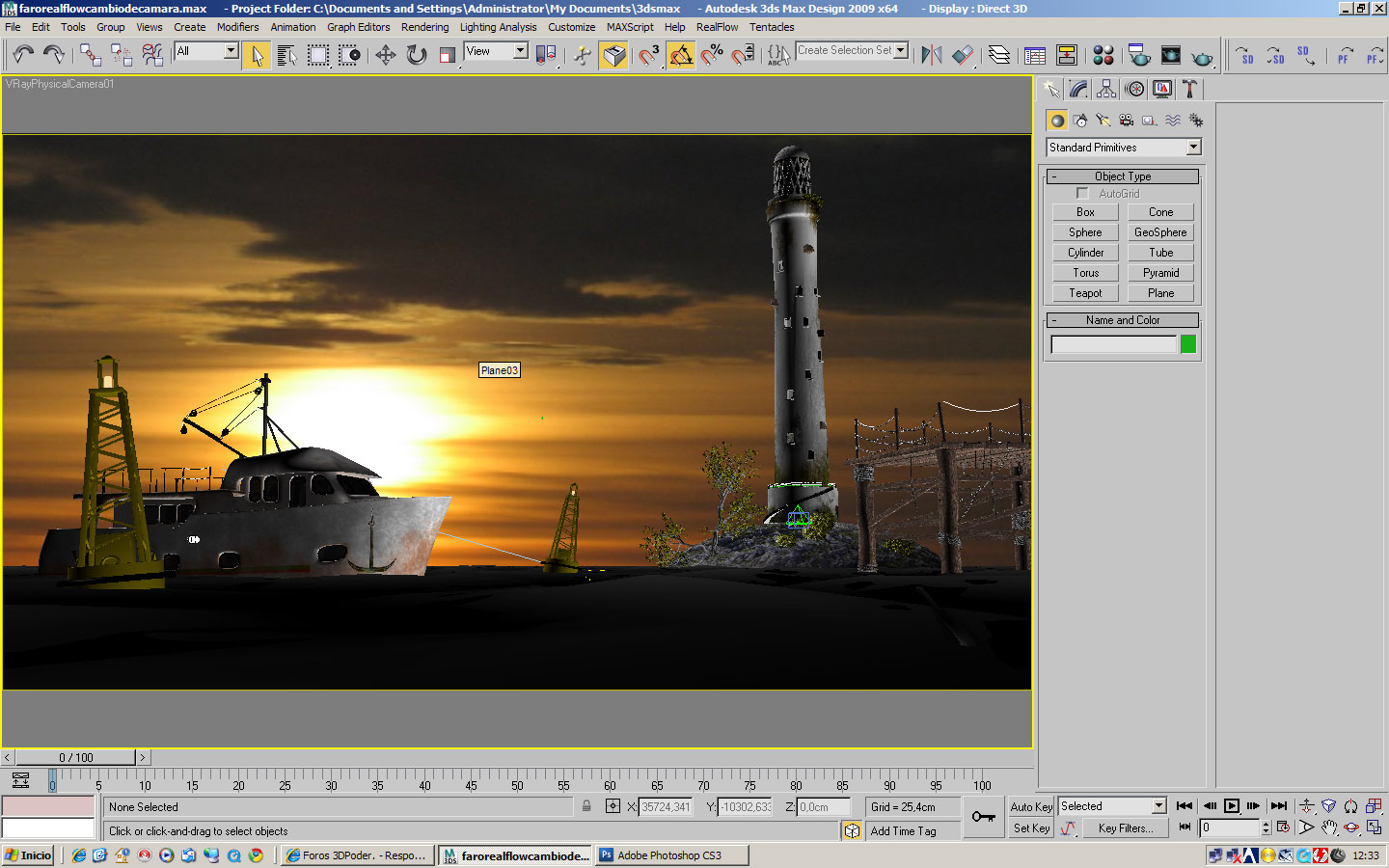Expand the selection filter All dropdown
Screen dimensions: 1389x868
point(231,51)
